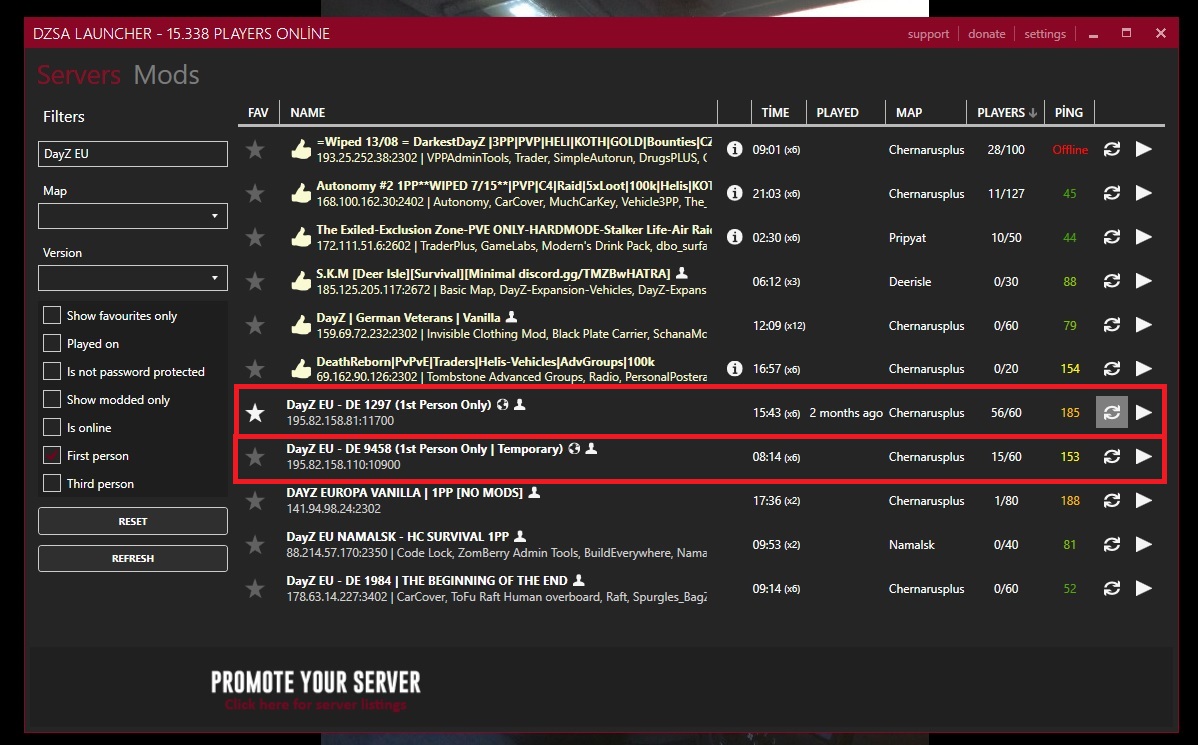Focus the server search field 'DayZ EU'
The image size is (1198, 745).
pyautogui.click(x=133, y=154)
